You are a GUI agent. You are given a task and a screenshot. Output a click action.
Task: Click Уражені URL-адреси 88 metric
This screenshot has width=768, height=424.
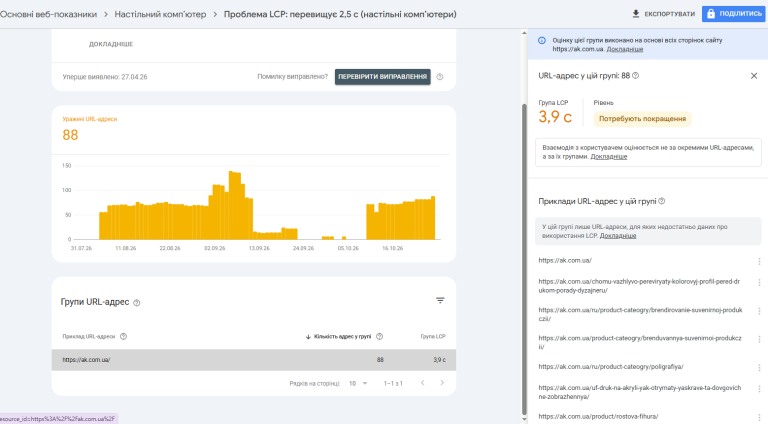point(90,129)
